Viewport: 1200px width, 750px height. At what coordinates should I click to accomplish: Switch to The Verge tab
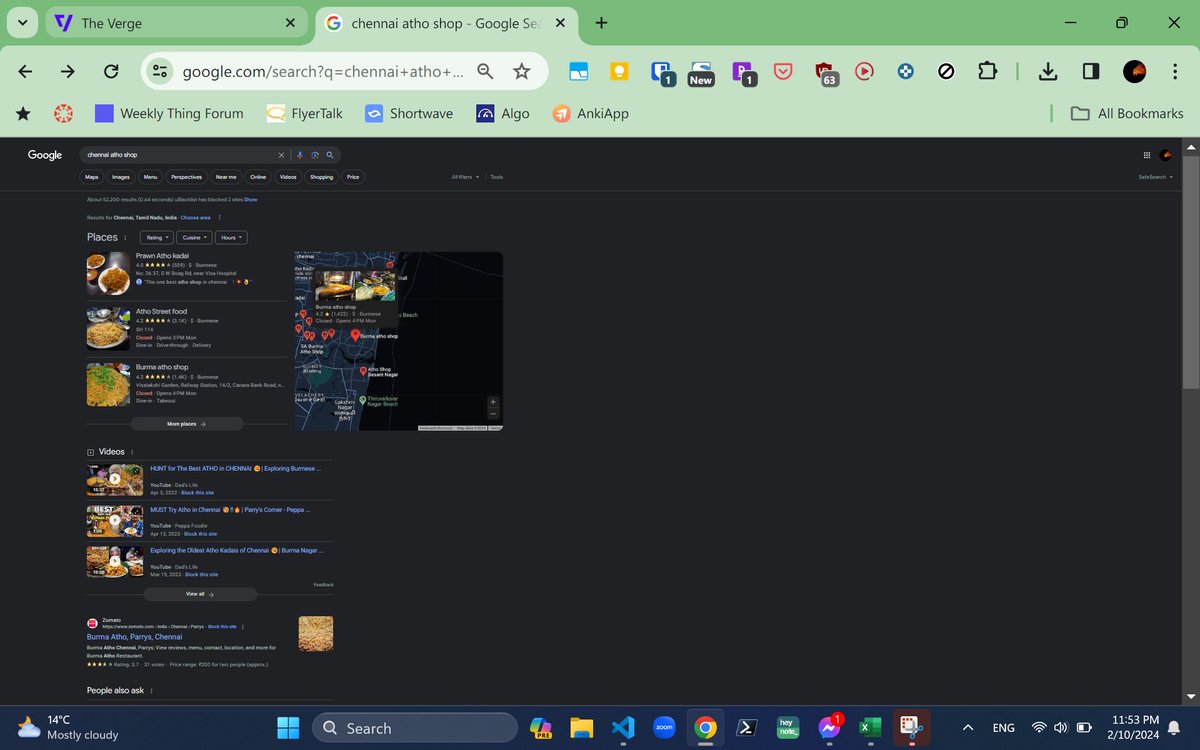(x=176, y=23)
